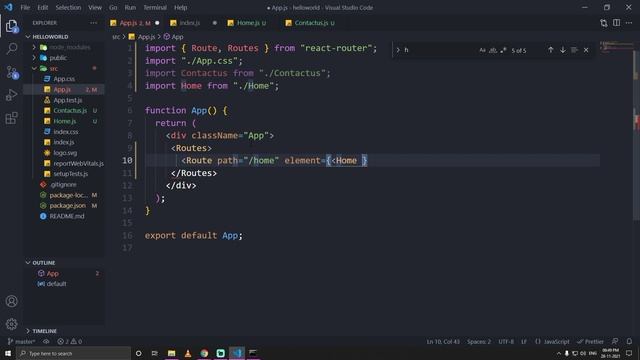Open notifications bell in status bar

click(x=629, y=342)
